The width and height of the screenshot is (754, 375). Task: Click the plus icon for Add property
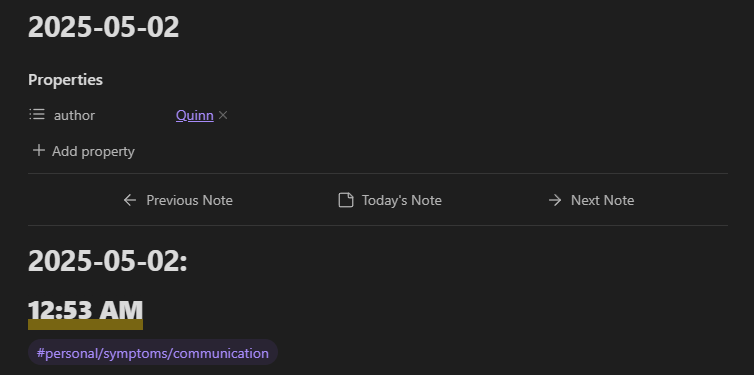point(38,150)
